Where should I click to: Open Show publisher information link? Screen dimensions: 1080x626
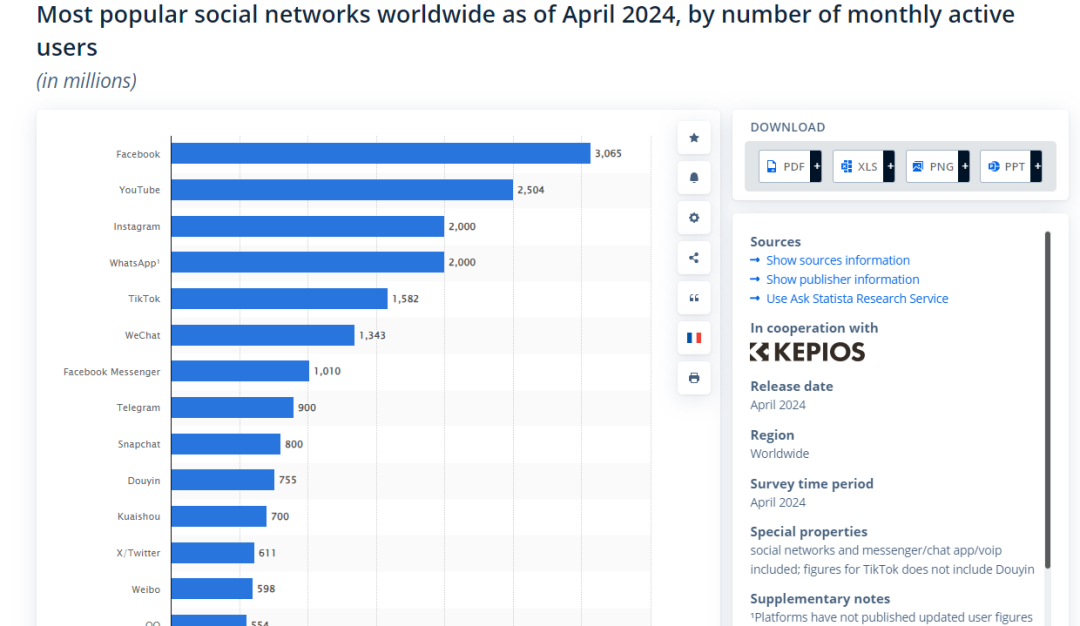coord(842,280)
